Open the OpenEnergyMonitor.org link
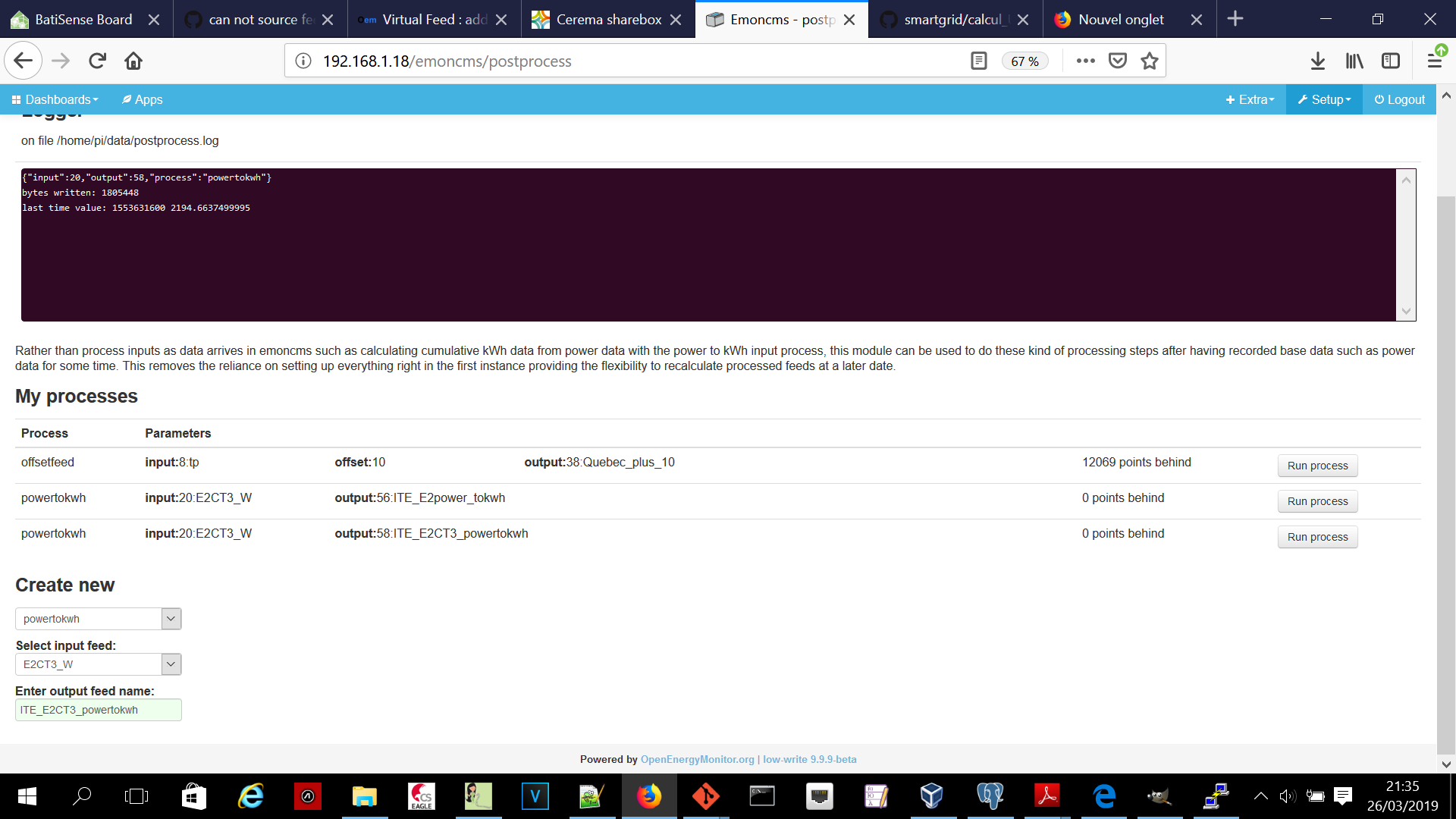The image size is (1456, 819). (697, 758)
